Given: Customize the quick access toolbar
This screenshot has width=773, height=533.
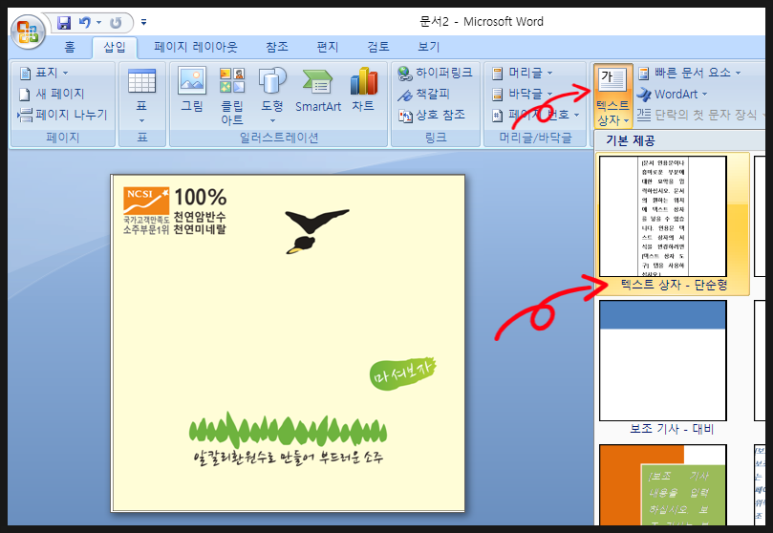Looking at the screenshot, I should (143, 22).
